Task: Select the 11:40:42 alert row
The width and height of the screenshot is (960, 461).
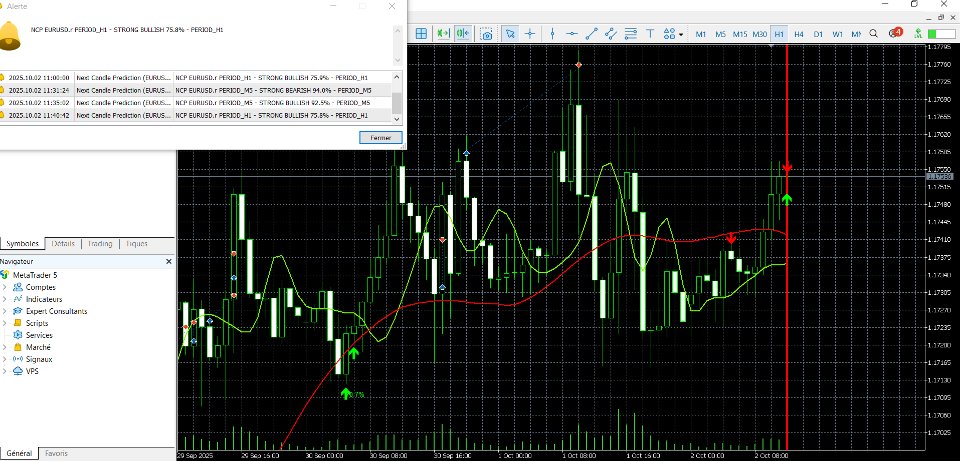Action: 195,114
